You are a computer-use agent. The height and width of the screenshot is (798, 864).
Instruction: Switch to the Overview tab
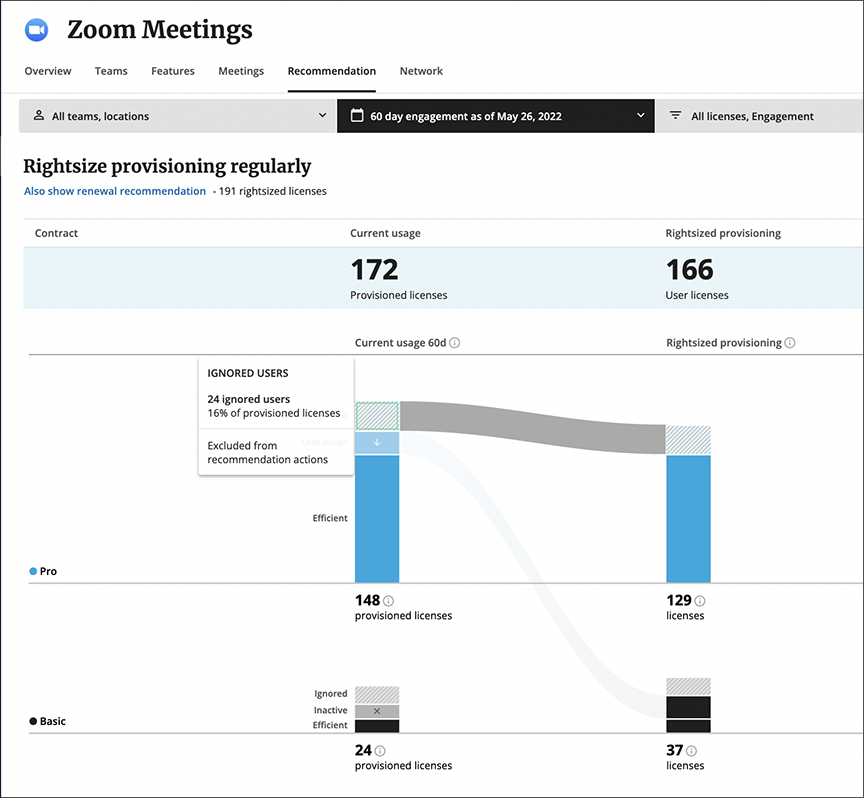pyautogui.click(x=48, y=71)
